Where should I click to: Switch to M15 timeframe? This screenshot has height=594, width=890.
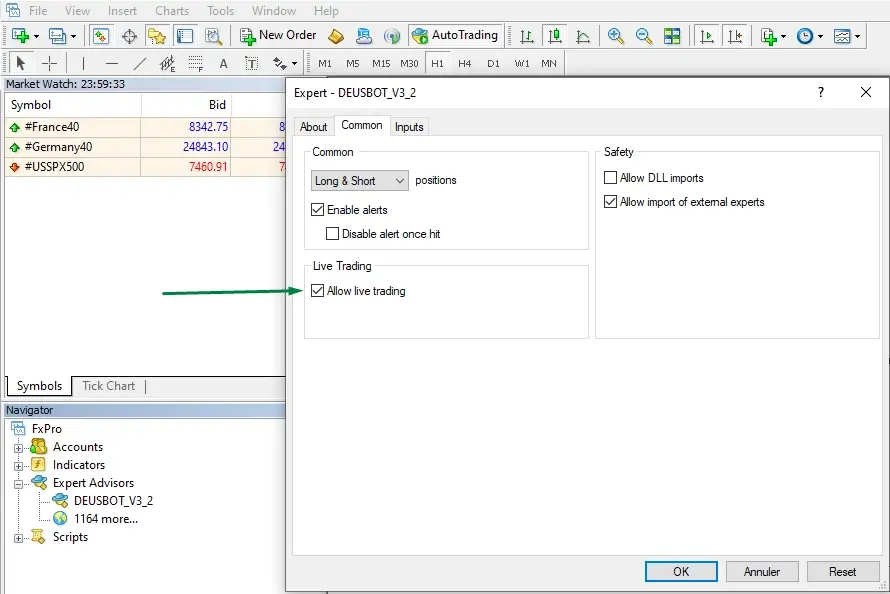(381, 64)
